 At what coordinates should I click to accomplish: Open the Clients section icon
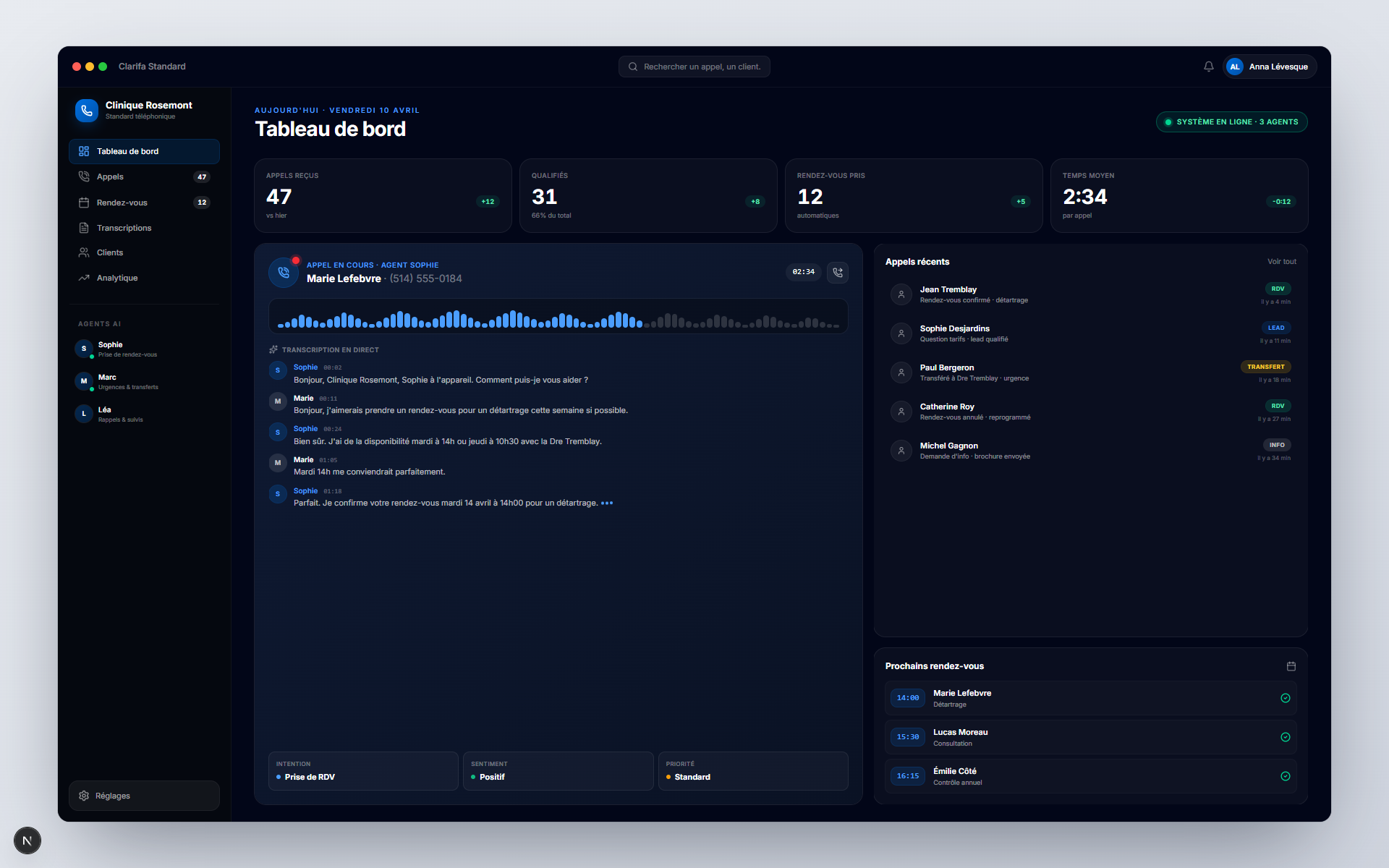pyautogui.click(x=84, y=252)
